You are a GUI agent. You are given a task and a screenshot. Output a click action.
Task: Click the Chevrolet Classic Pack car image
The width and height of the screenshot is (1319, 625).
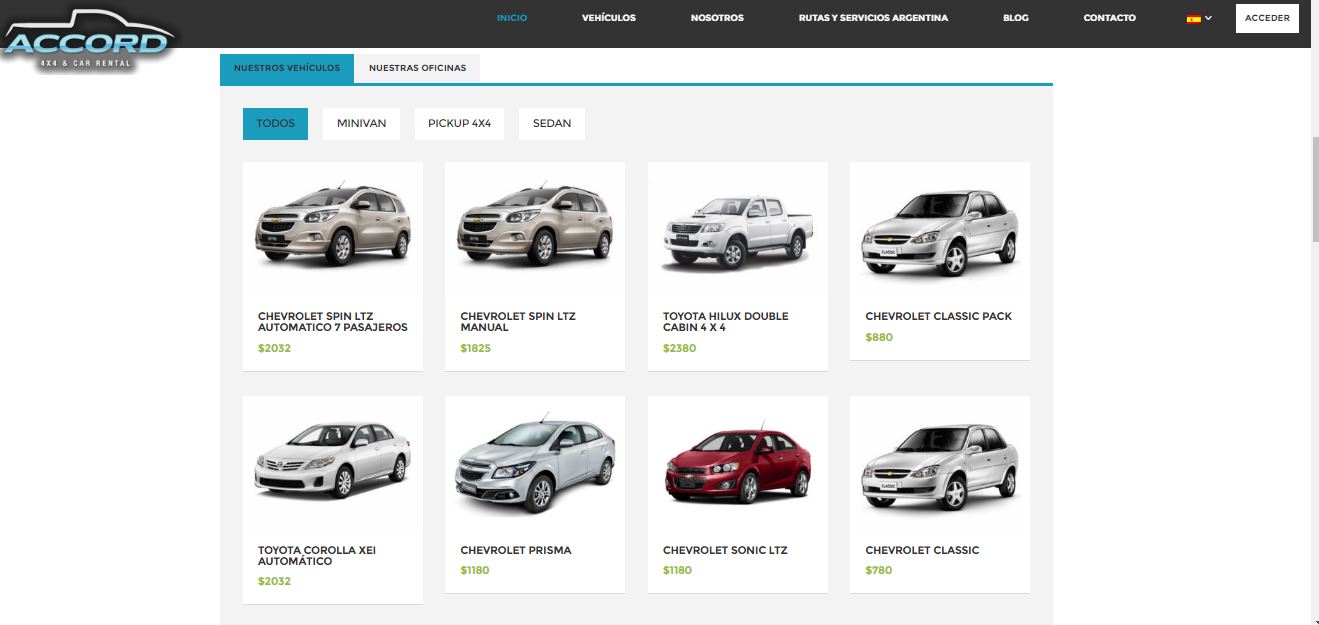(938, 230)
